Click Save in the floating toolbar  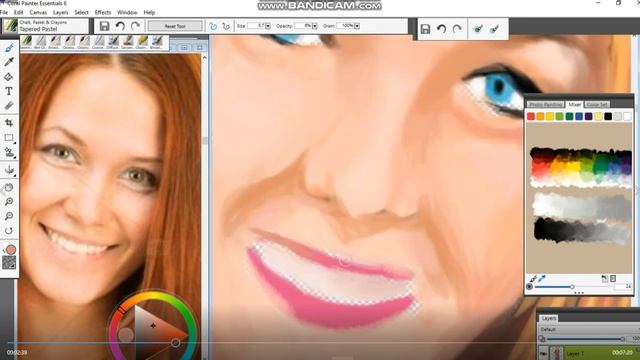click(425, 29)
